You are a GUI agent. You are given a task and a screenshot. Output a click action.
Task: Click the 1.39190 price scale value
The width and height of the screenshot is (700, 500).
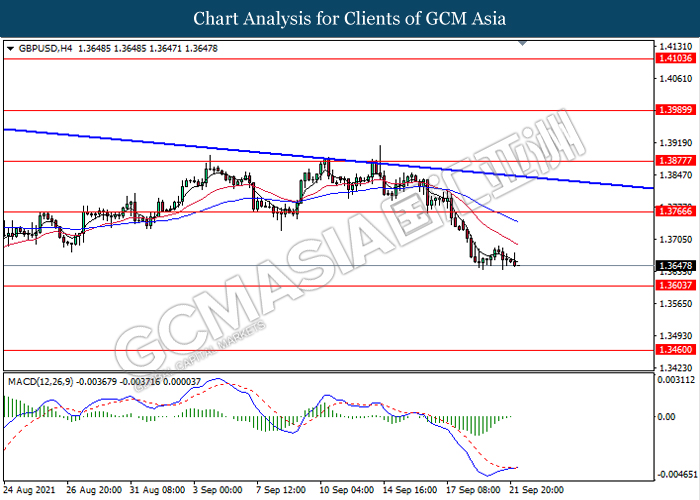(676, 143)
